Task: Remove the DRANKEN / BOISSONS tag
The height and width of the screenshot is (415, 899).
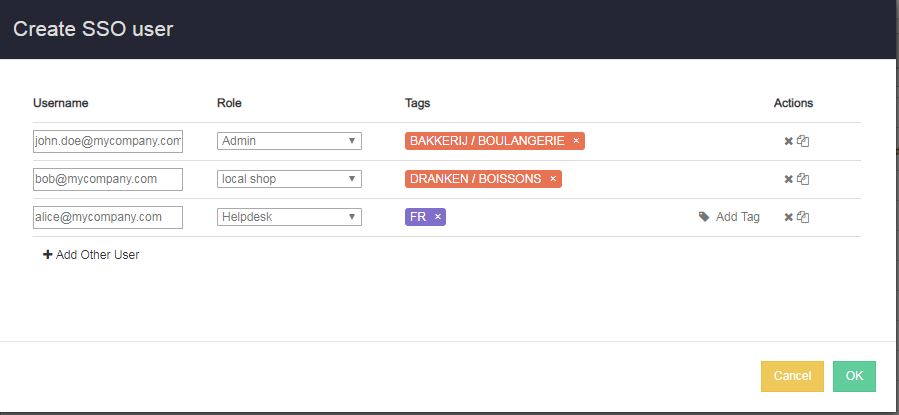Action: [553, 179]
